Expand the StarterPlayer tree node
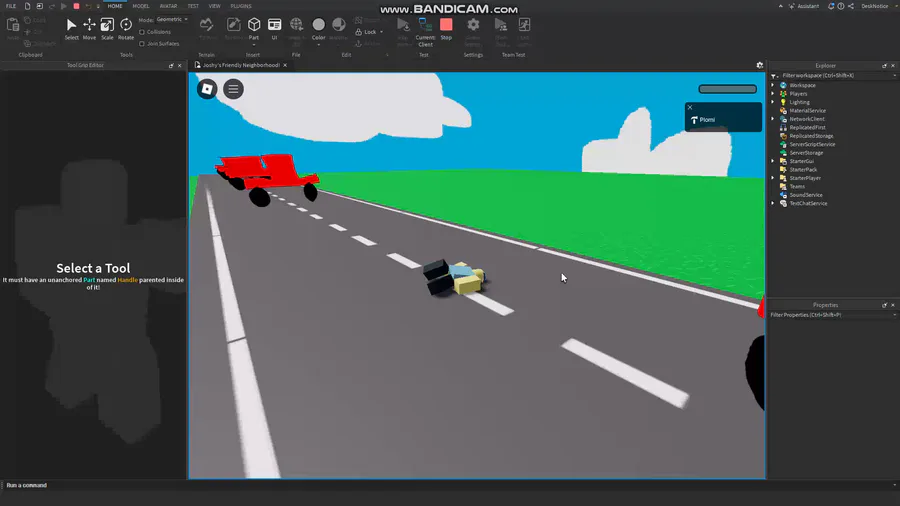This screenshot has width=900, height=506. point(773,178)
